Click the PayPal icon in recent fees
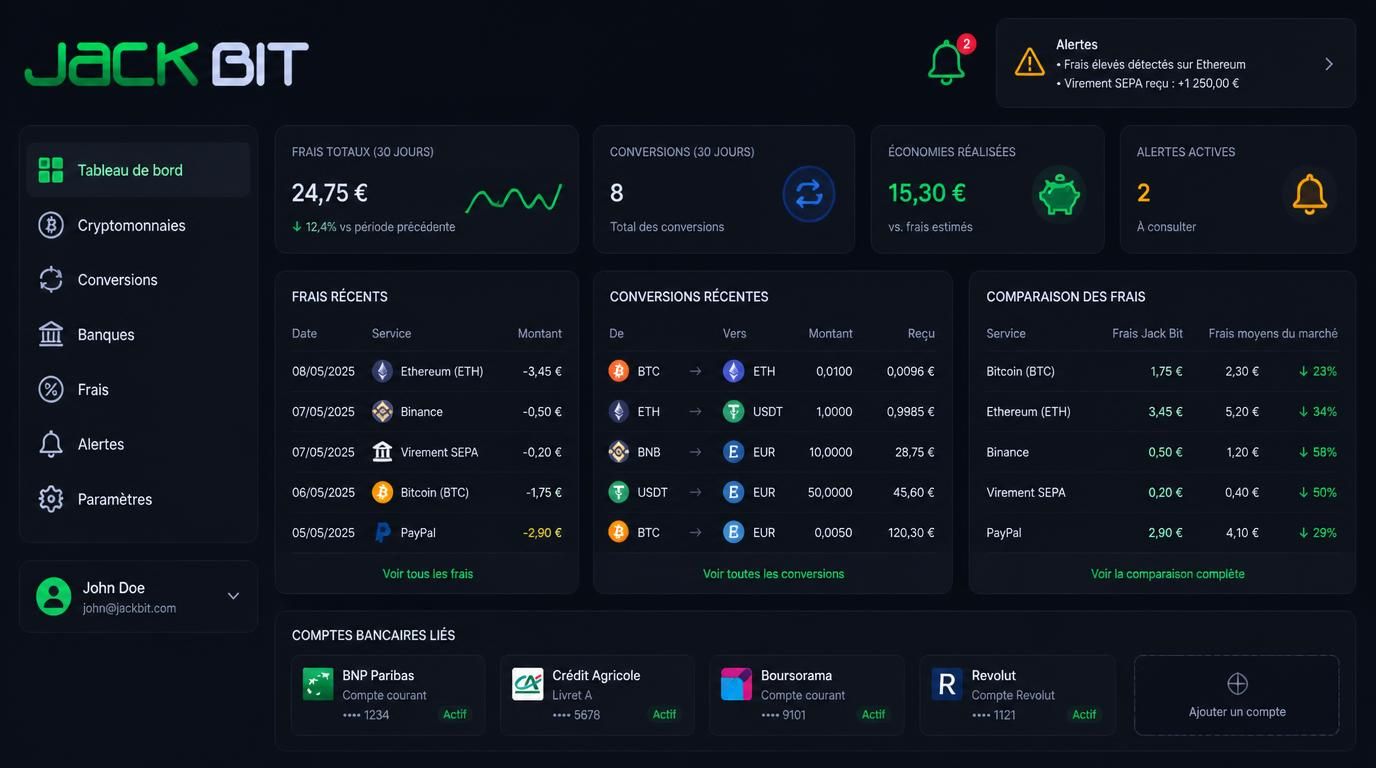1376x768 pixels. [382, 532]
